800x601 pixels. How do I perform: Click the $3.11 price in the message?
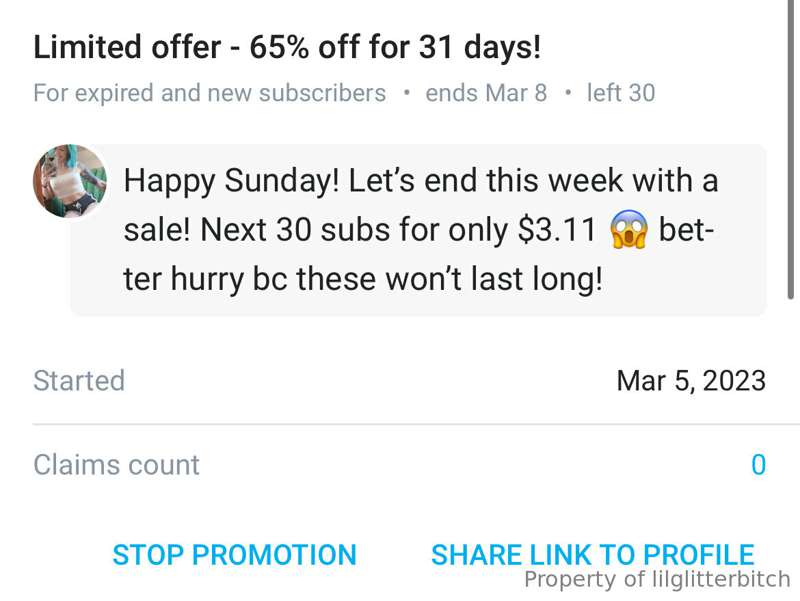click(557, 230)
